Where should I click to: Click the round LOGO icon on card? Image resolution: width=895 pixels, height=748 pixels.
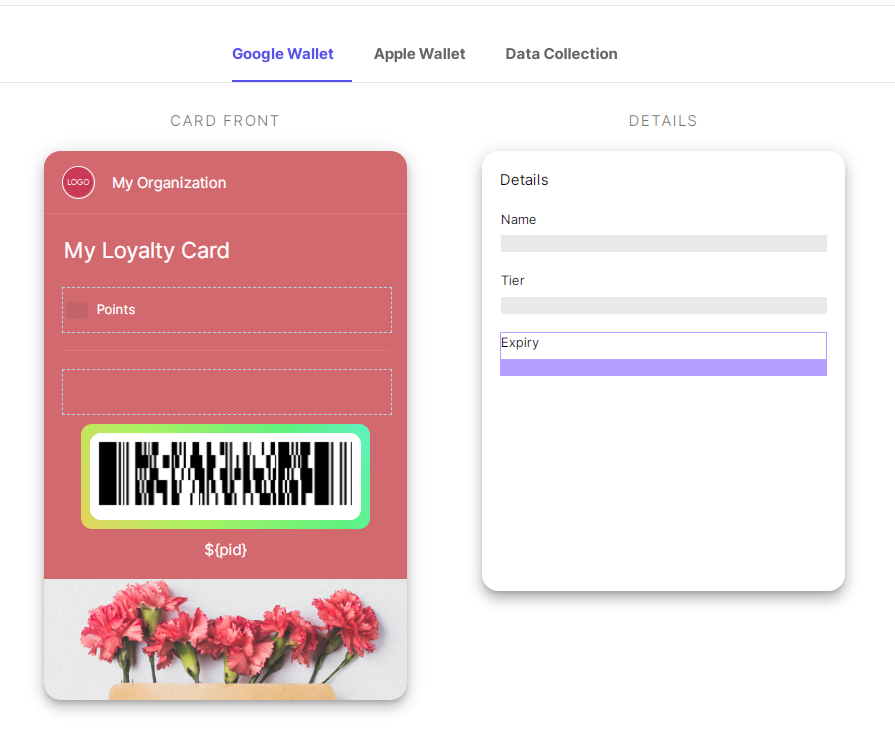pyautogui.click(x=78, y=183)
